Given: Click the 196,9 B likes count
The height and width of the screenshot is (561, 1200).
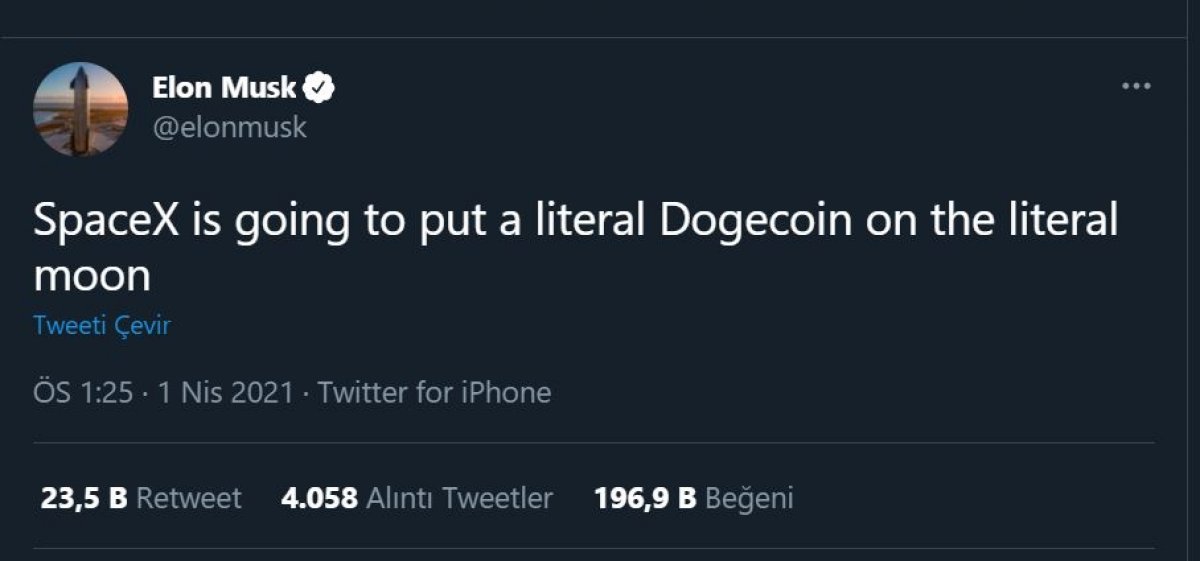Looking at the screenshot, I should click(x=645, y=498).
